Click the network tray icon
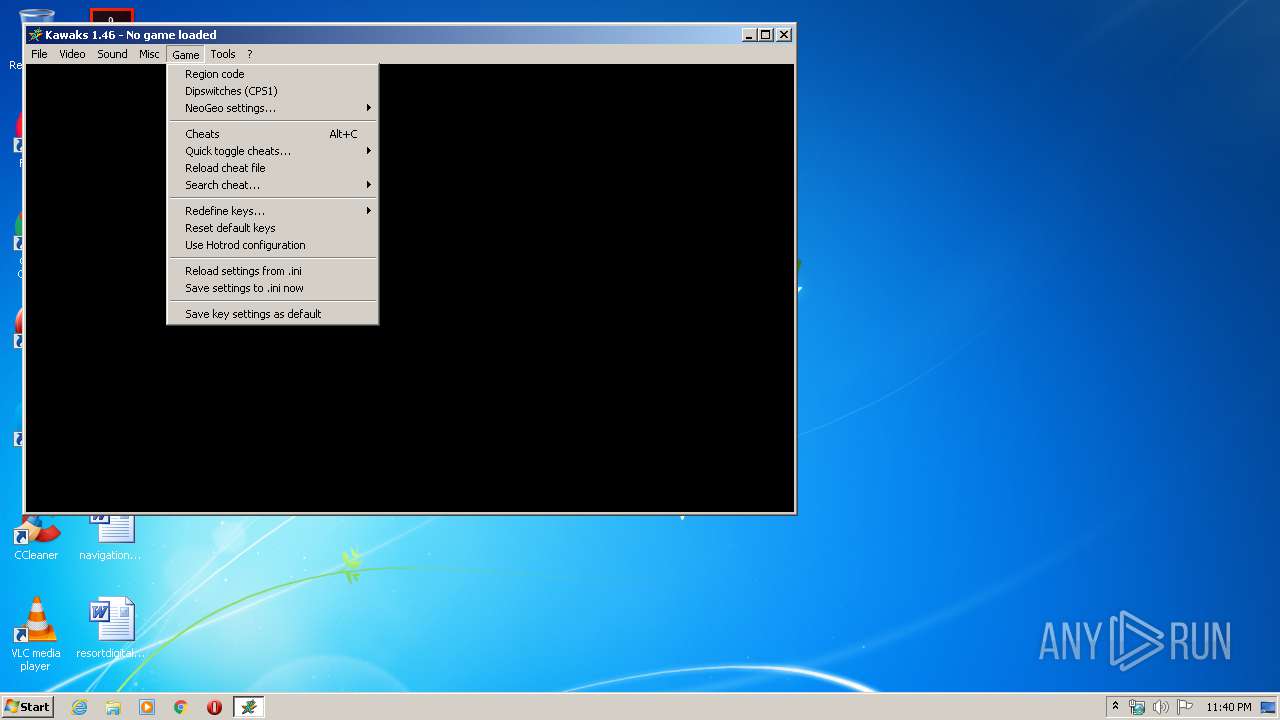 [1137, 707]
